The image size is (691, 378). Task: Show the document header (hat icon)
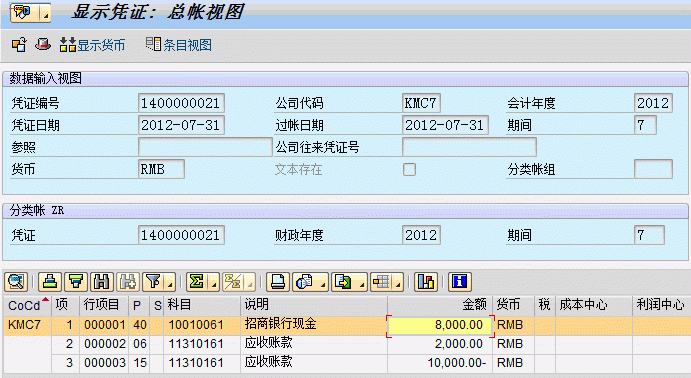point(43,44)
